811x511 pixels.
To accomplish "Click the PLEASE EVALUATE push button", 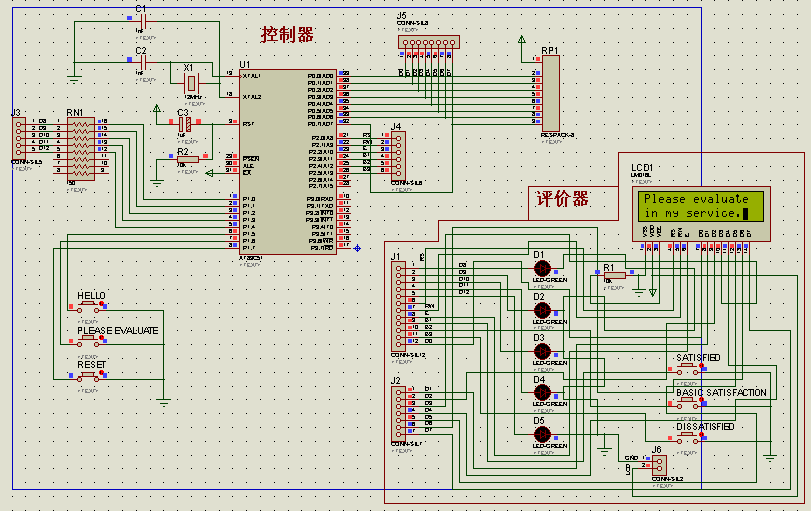I will [88, 341].
